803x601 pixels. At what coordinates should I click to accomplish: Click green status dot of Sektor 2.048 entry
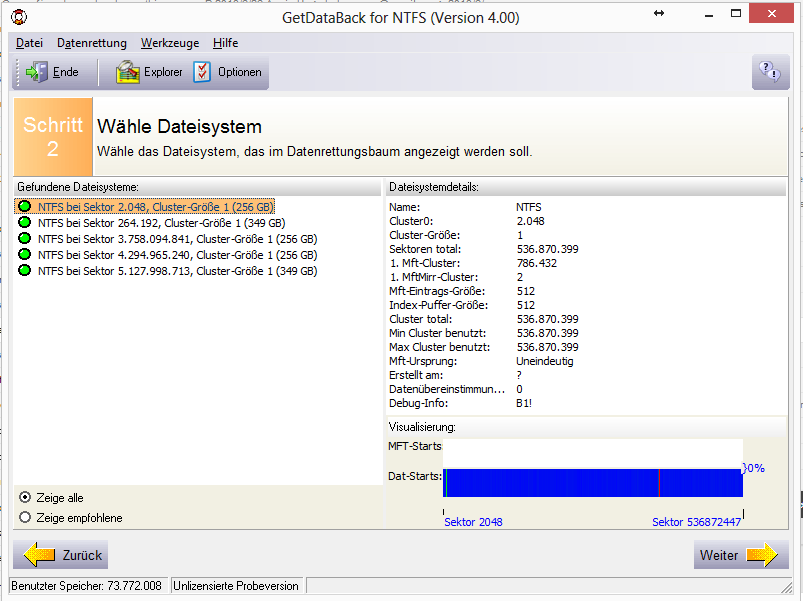click(24, 206)
